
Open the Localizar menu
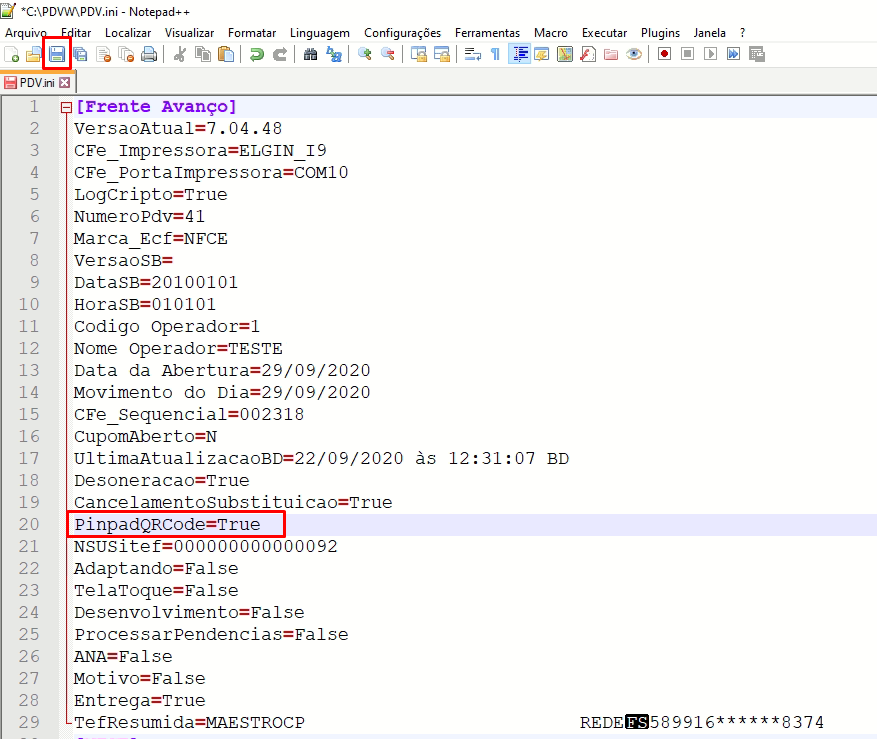128,33
